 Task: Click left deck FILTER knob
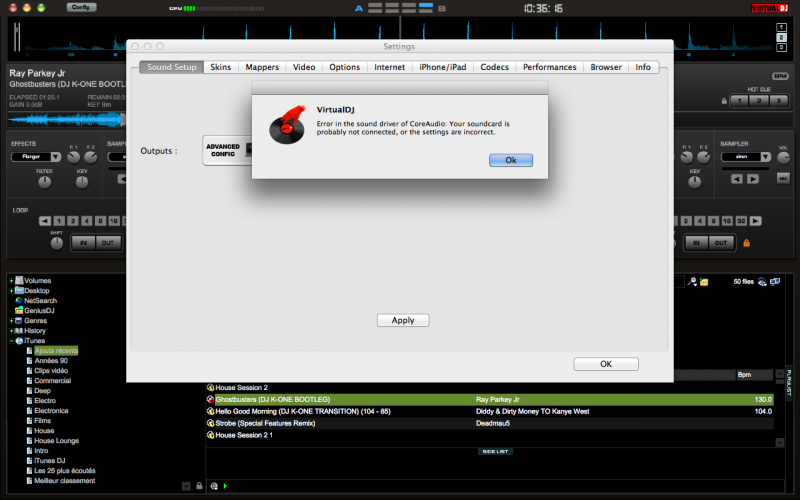pos(45,182)
